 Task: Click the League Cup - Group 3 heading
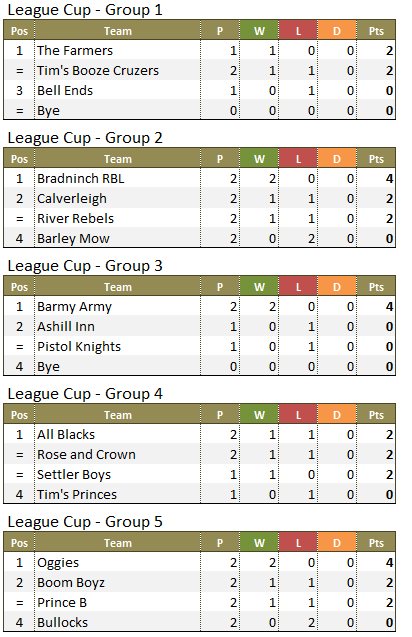(x=85, y=266)
